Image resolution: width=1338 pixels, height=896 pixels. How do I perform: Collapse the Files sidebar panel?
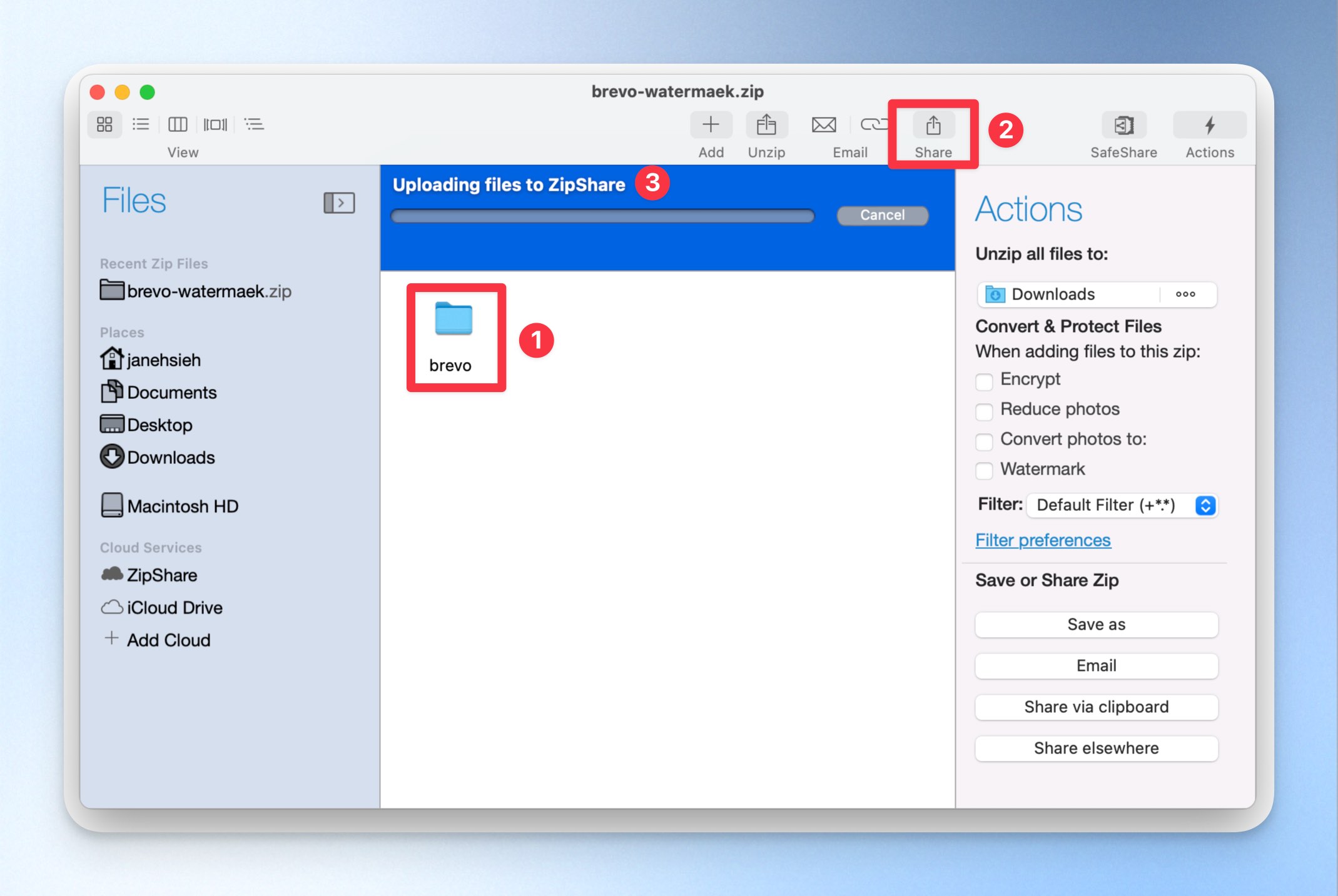coord(339,203)
